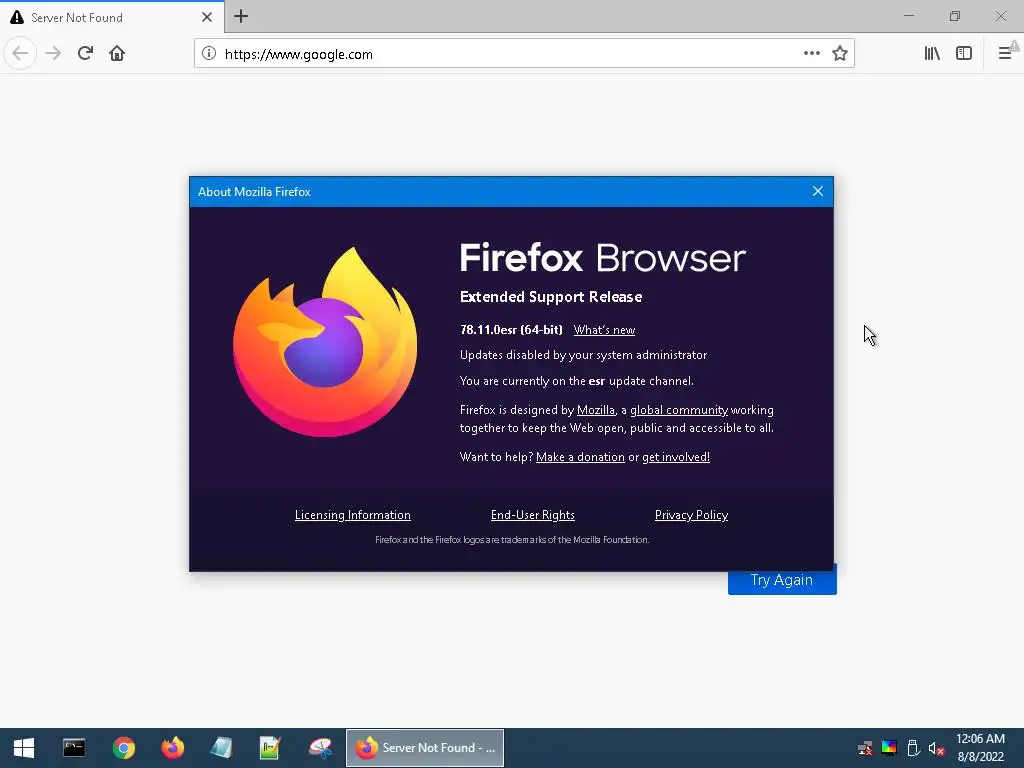
Task: Open the get involved! link
Action: pyautogui.click(x=676, y=457)
